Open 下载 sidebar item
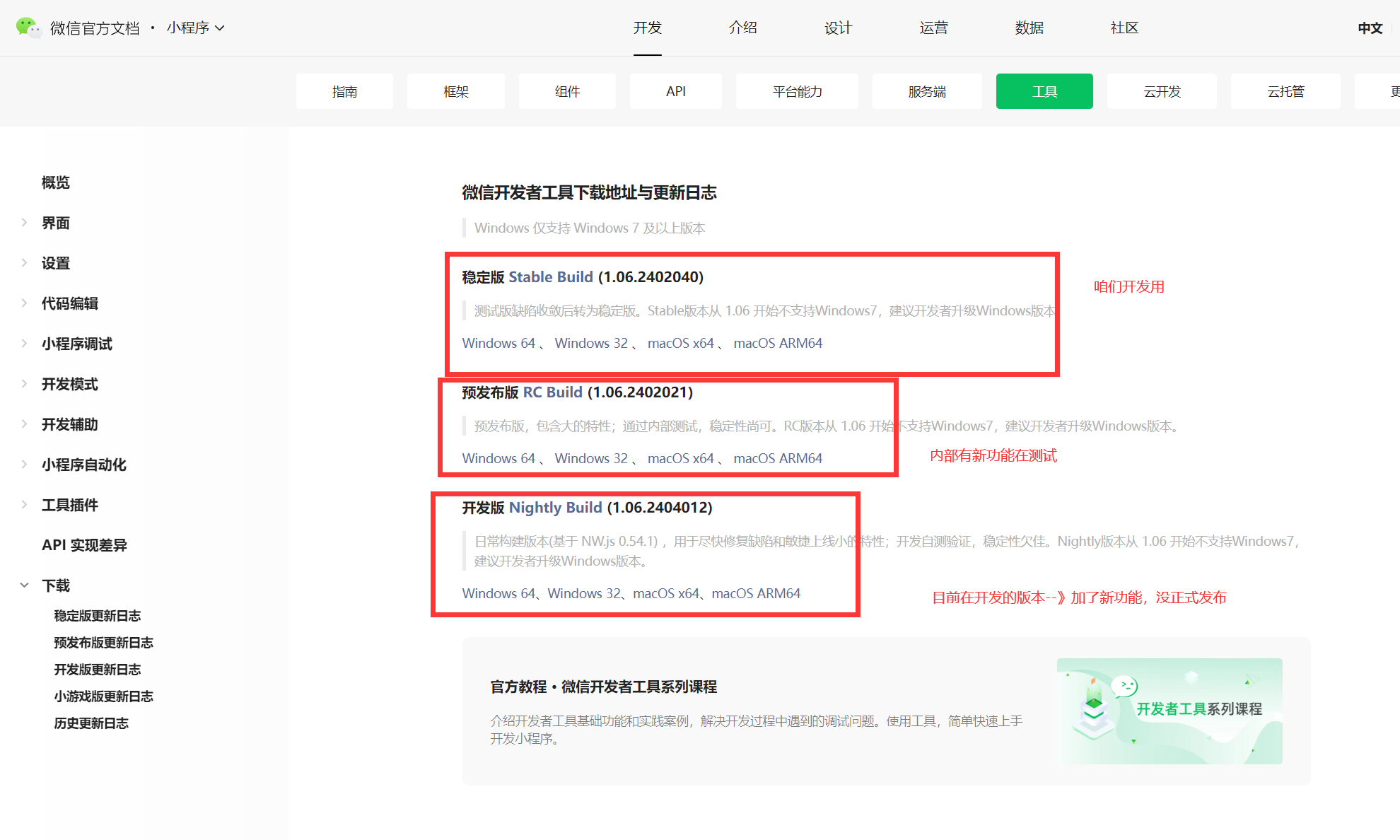 click(x=56, y=585)
